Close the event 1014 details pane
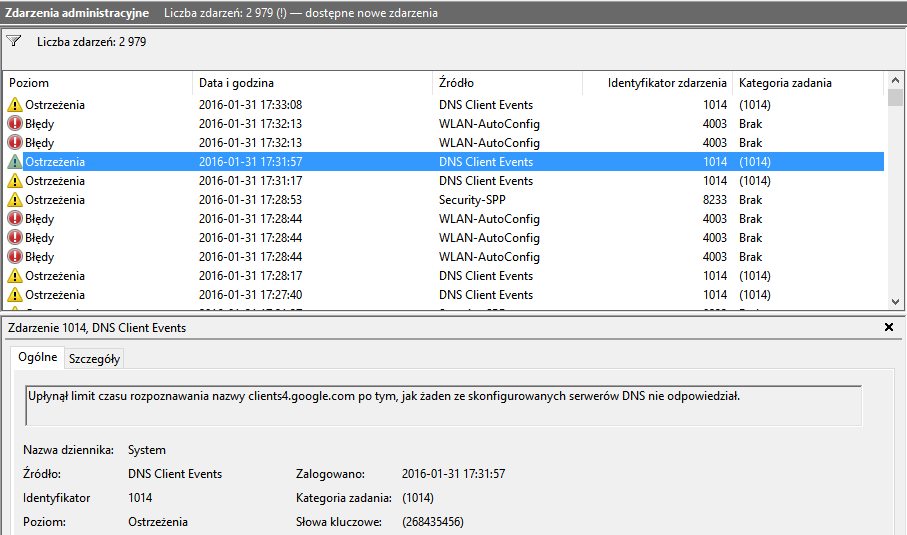Viewport: 907px width, 535px height. point(889,328)
